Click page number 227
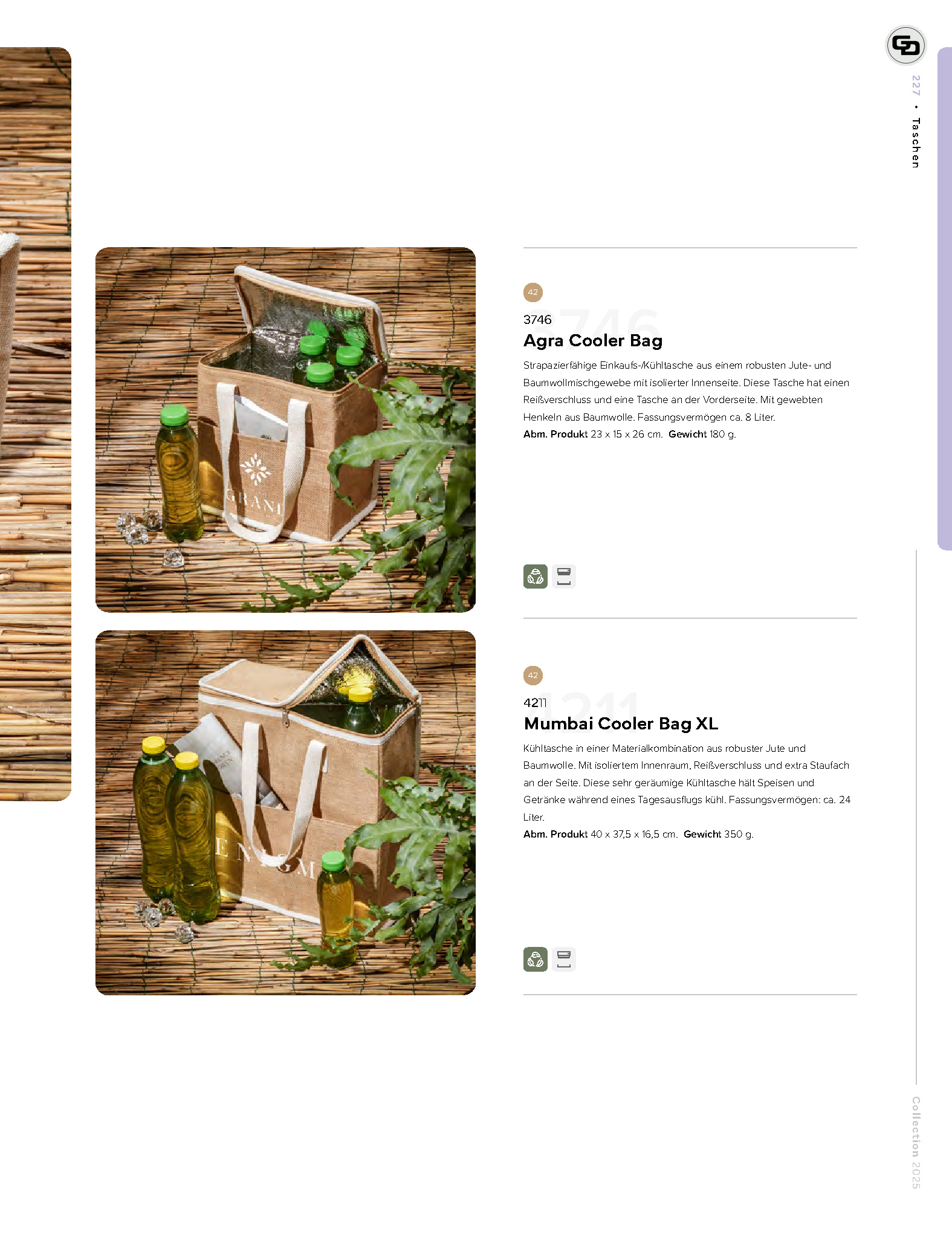952x1237 pixels. [916, 85]
